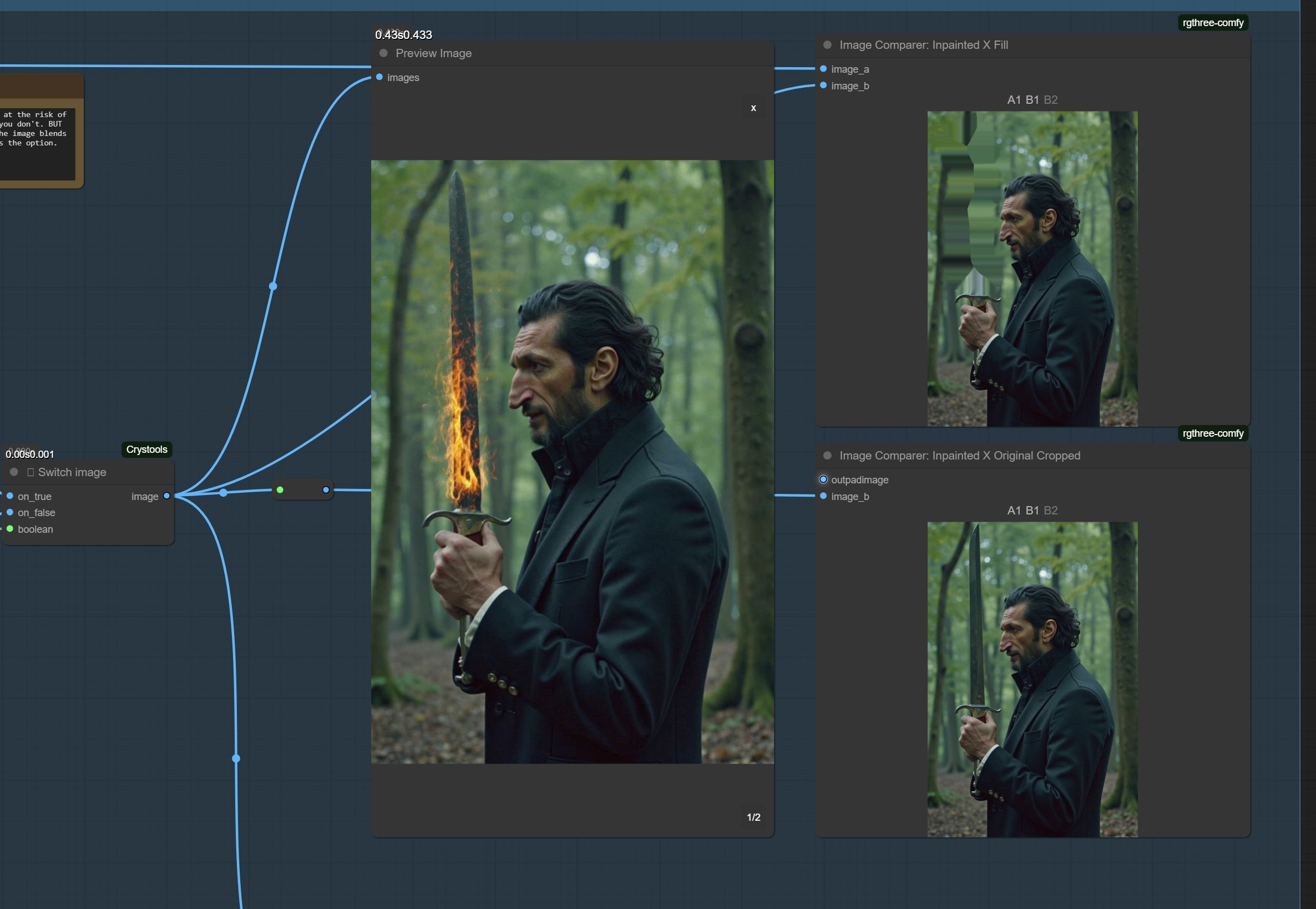Collapse the Preview Image node
The width and height of the screenshot is (1316, 909).
click(x=384, y=53)
